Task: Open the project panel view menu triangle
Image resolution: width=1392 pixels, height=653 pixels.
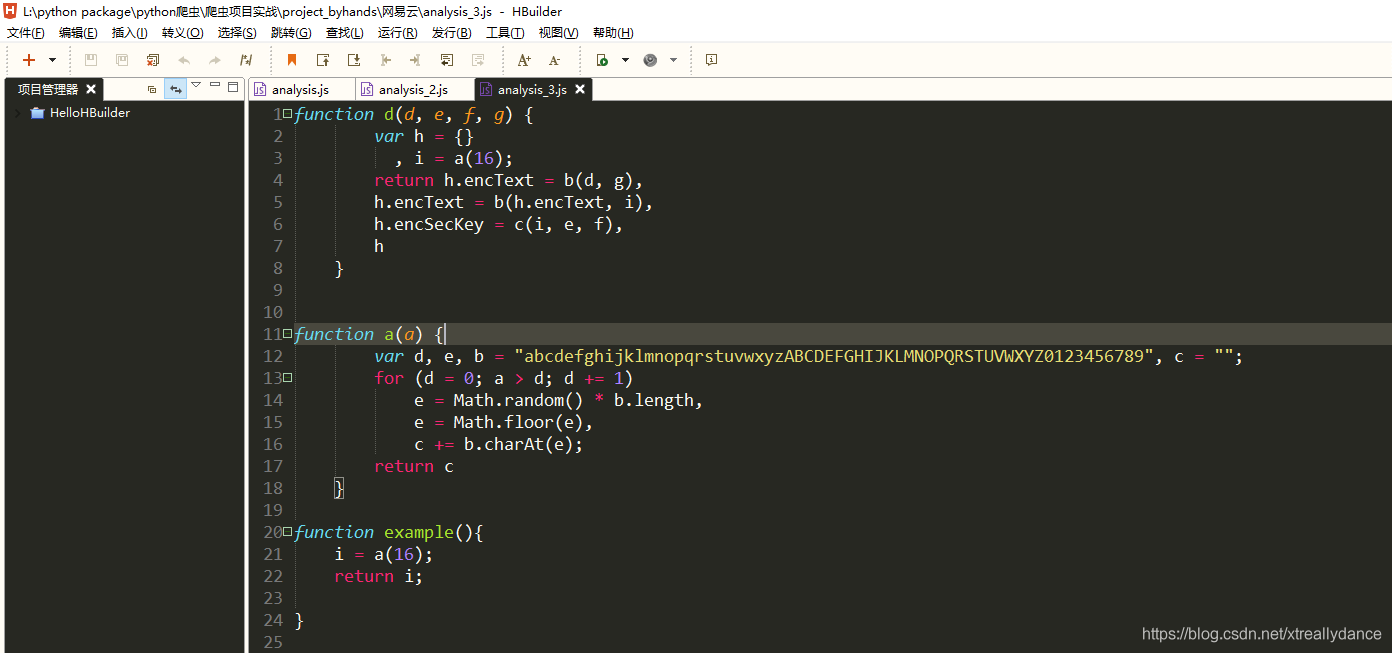Action: click(196, 86)
